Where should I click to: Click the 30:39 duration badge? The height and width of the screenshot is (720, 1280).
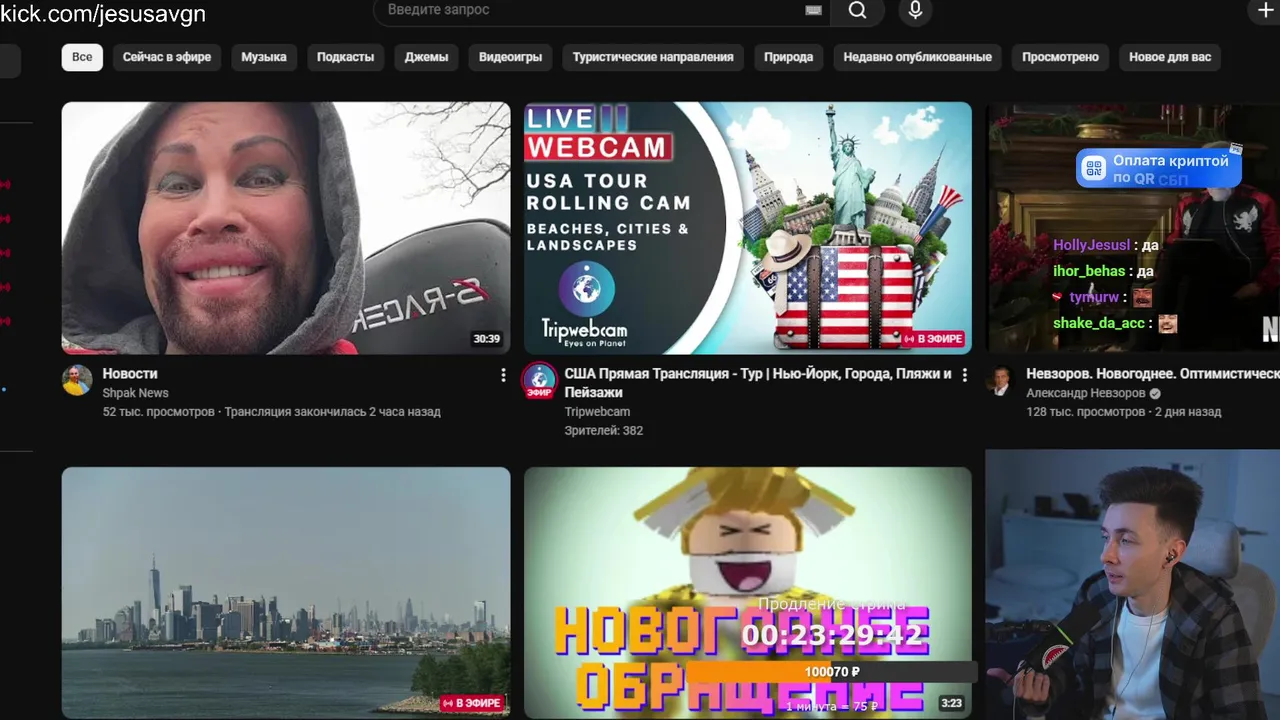coord(487,339)
